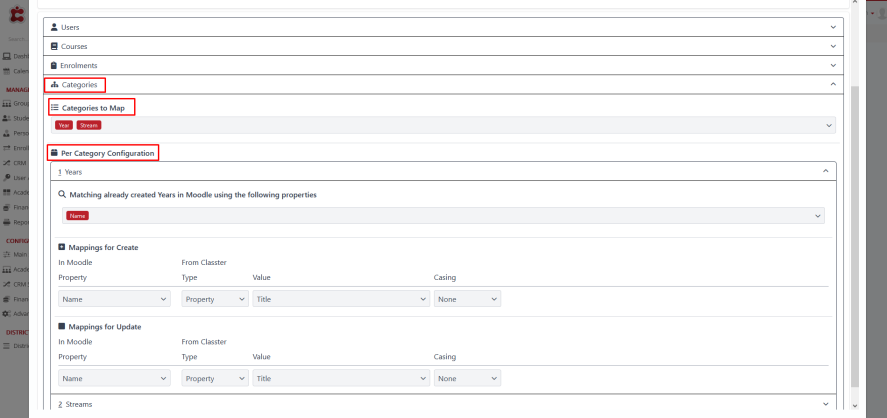The image size is (887, 418).
Task: Click the Stream tag in Categories to Map
Action: (89, 125)
